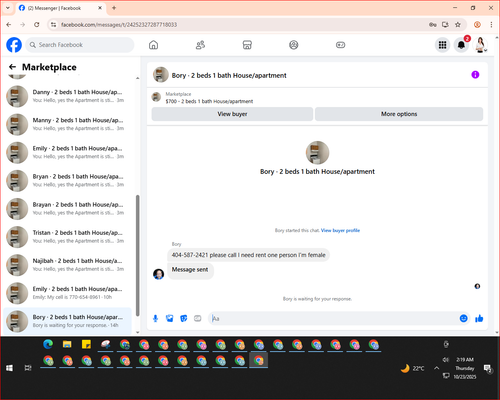Image resolution: width=500 pixels, height=400 pixels.
Task: Click the View buyer button
Action: click(x=232, y=114)
